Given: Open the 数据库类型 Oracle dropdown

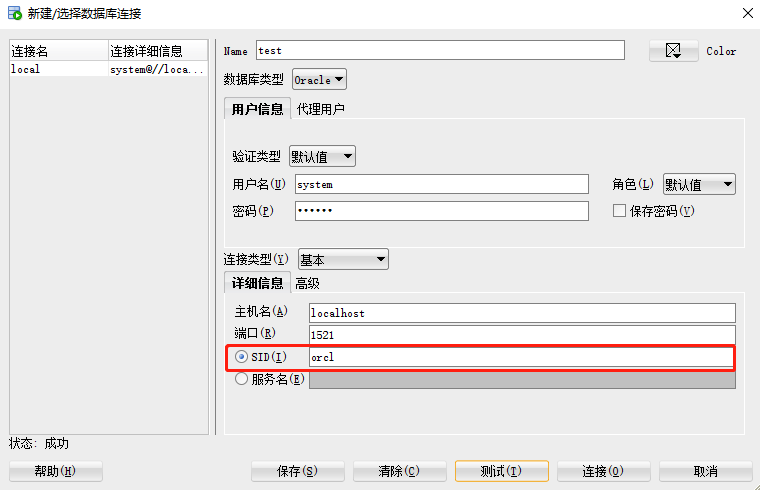Looking at the screenshot, I should [x=319, y=79].
